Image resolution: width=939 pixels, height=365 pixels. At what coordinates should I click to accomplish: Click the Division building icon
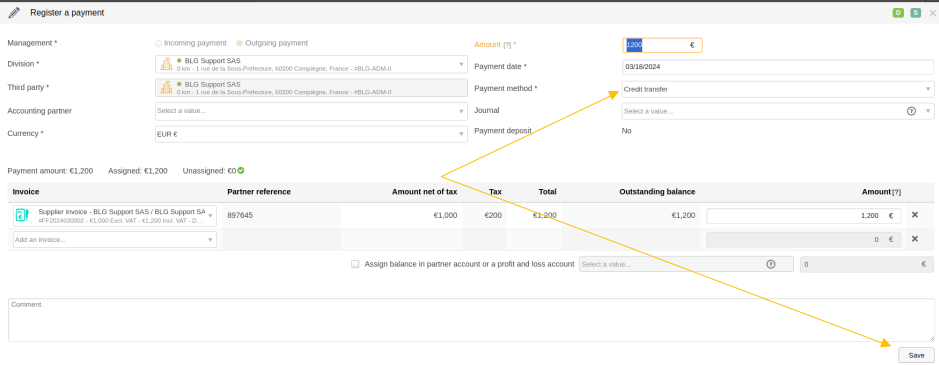coord(166,64)
